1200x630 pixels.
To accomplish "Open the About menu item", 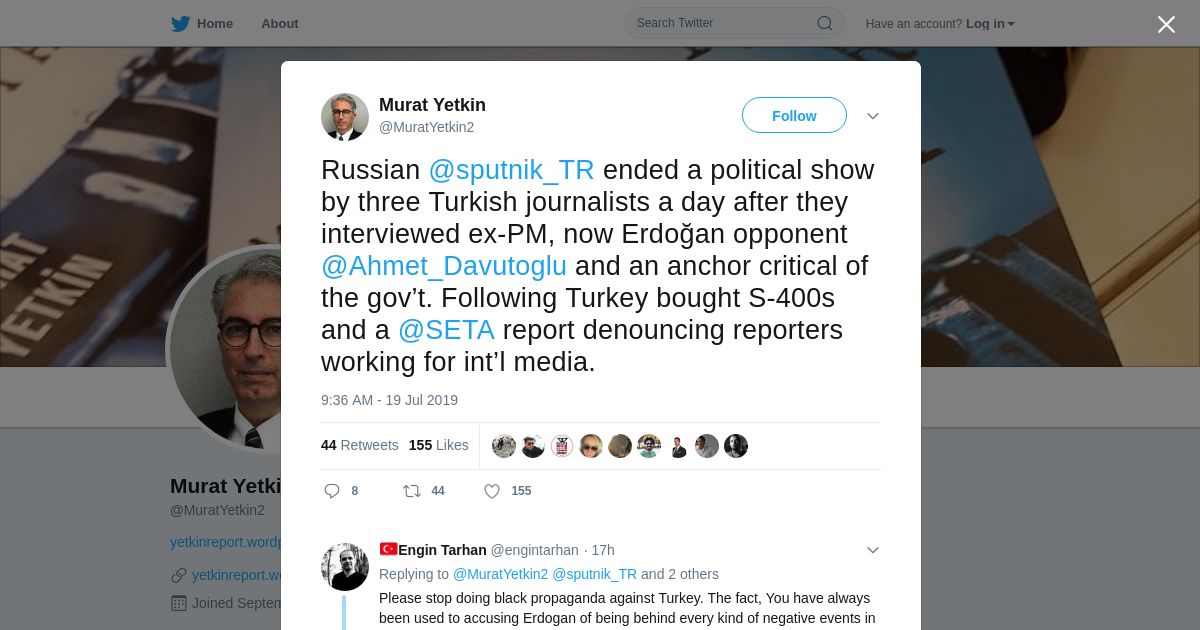I will click(280, 23).
